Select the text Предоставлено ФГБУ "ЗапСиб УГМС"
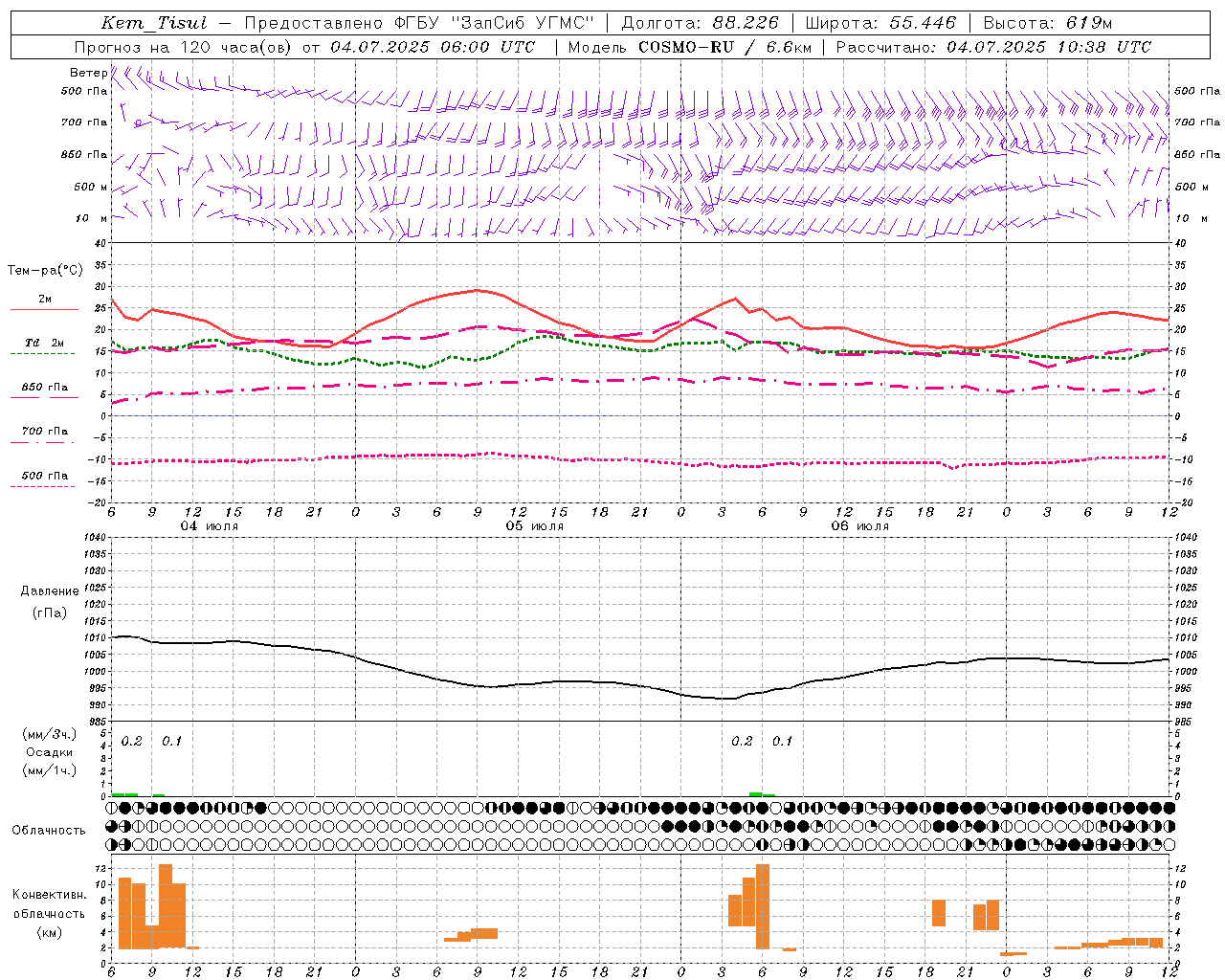Screen dimensions: 1225x980 click(418, 23)
